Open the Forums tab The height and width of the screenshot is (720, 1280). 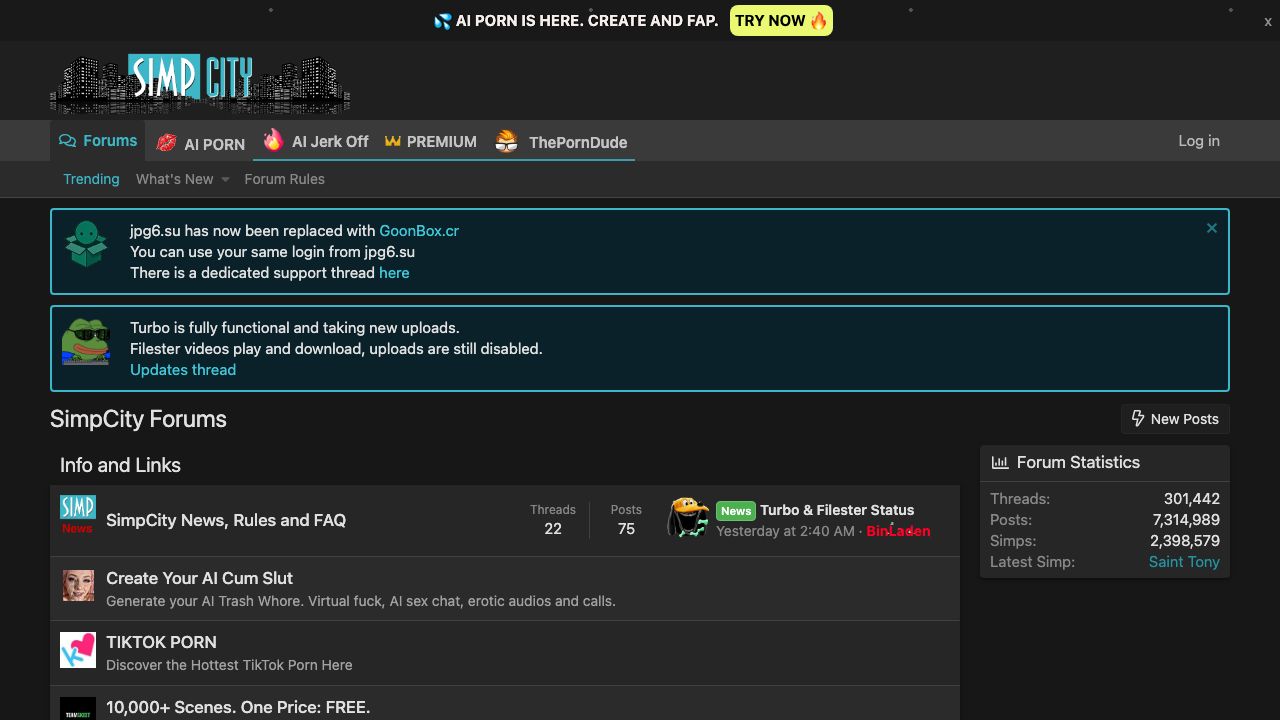pyautogui.click(x=98, y=141)
